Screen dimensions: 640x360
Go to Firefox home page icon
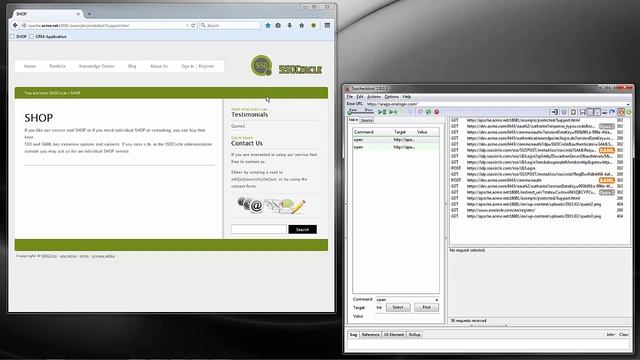point(302,25)
